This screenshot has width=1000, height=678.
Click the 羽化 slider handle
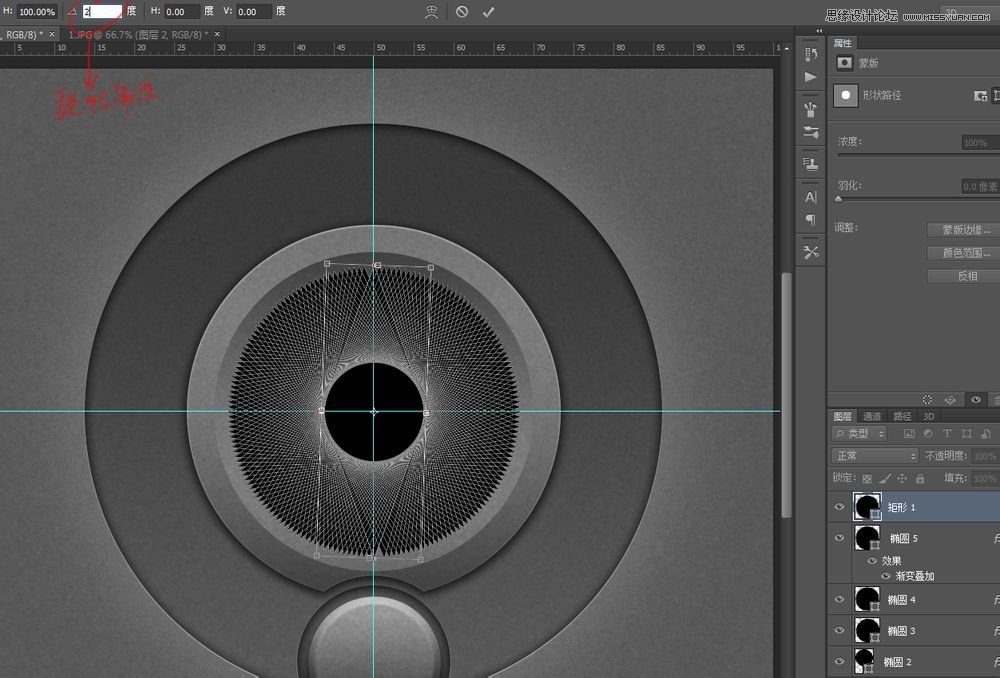click(x=838, y=199)
